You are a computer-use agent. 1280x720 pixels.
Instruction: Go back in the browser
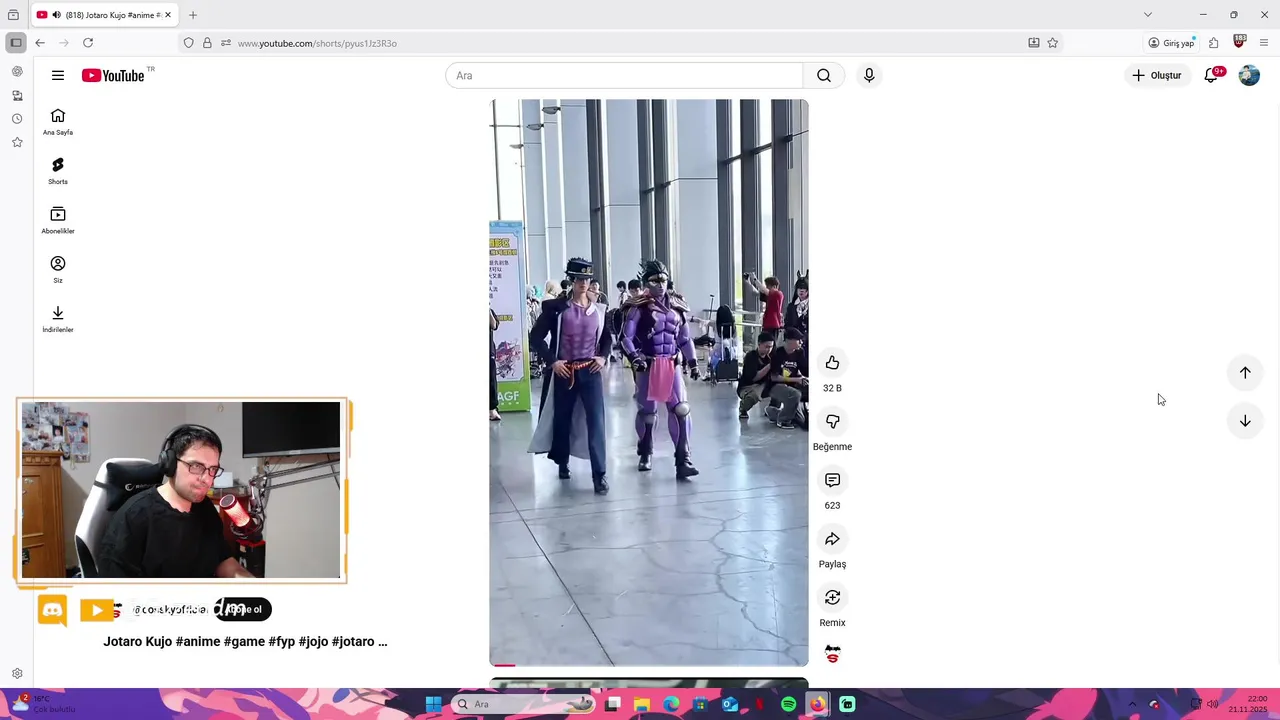pos(40,43)
